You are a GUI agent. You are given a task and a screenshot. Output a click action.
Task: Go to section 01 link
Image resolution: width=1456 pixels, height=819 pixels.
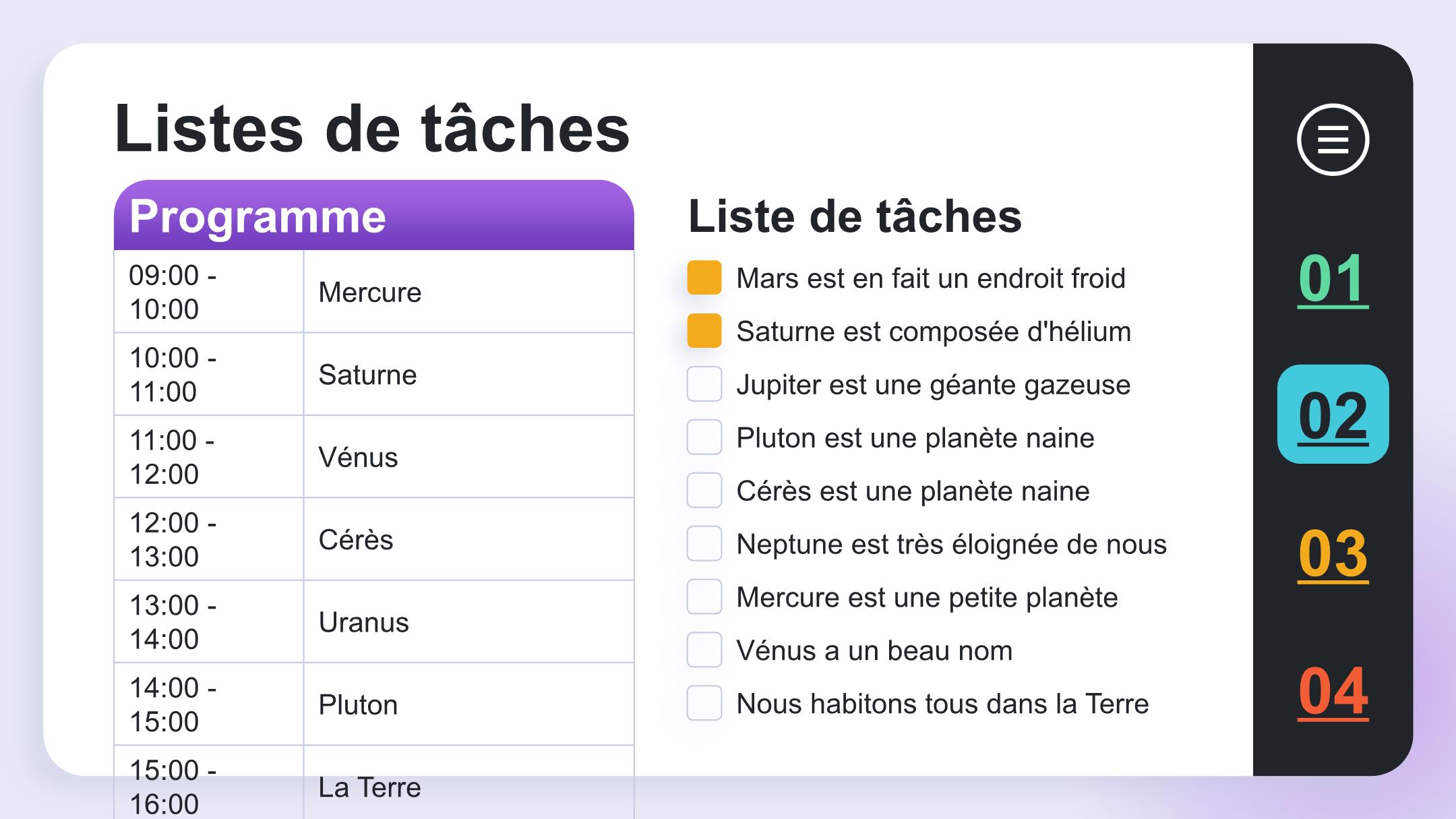pos(1333,278)
